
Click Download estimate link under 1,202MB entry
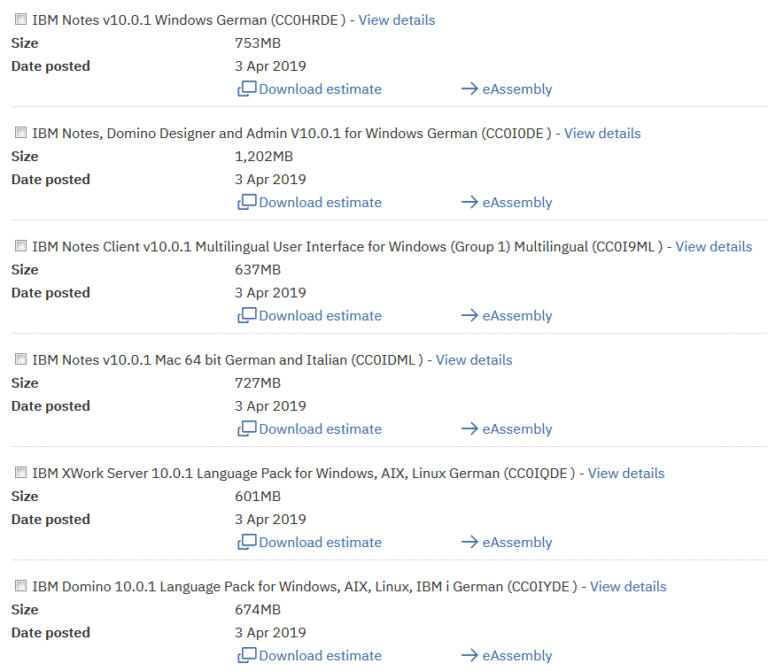[320, 202]
